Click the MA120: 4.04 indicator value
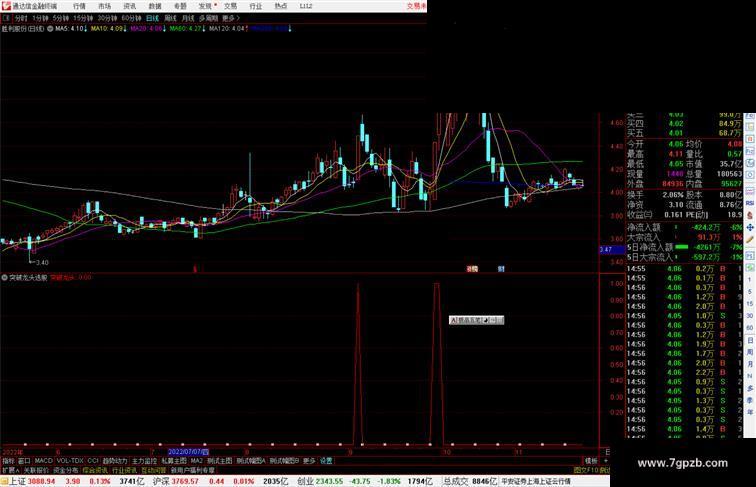Viewport: 756px width, 487px height. pyautogui.click(x=227, y=29)
